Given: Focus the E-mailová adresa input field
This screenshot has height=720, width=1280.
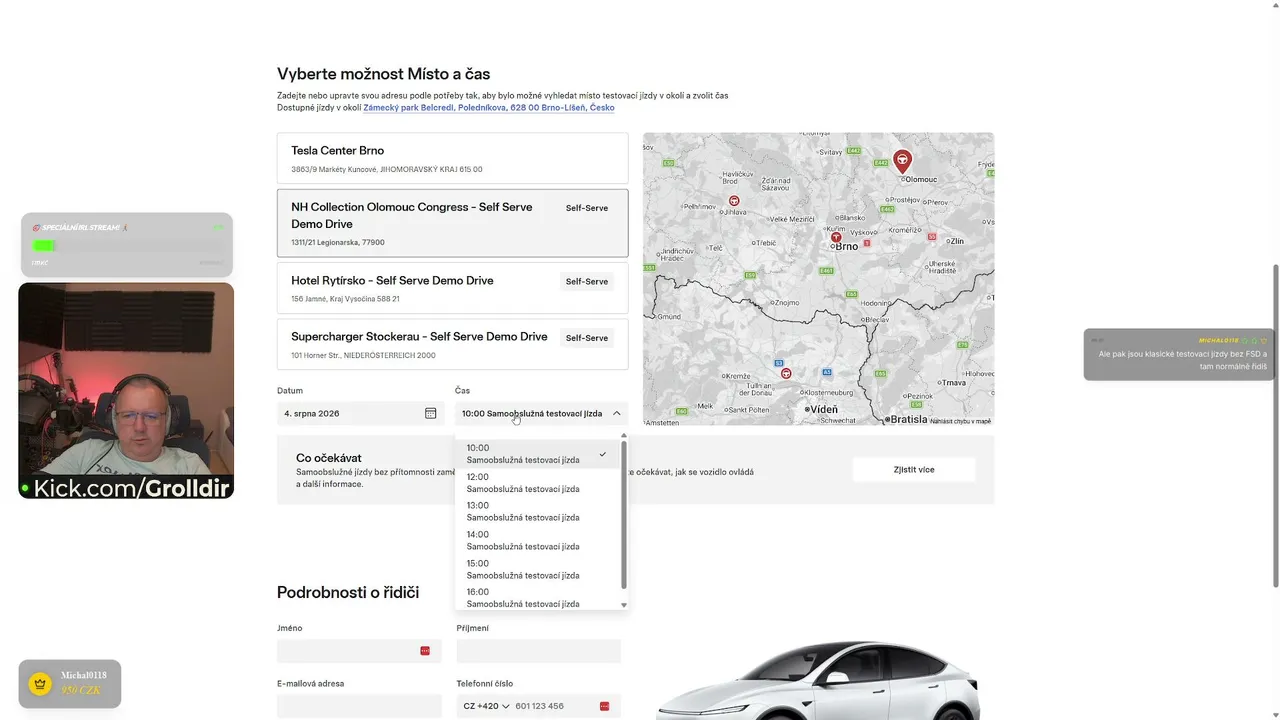Looking at the screenshot, I should pyautogui.click(x=359, y=706).
